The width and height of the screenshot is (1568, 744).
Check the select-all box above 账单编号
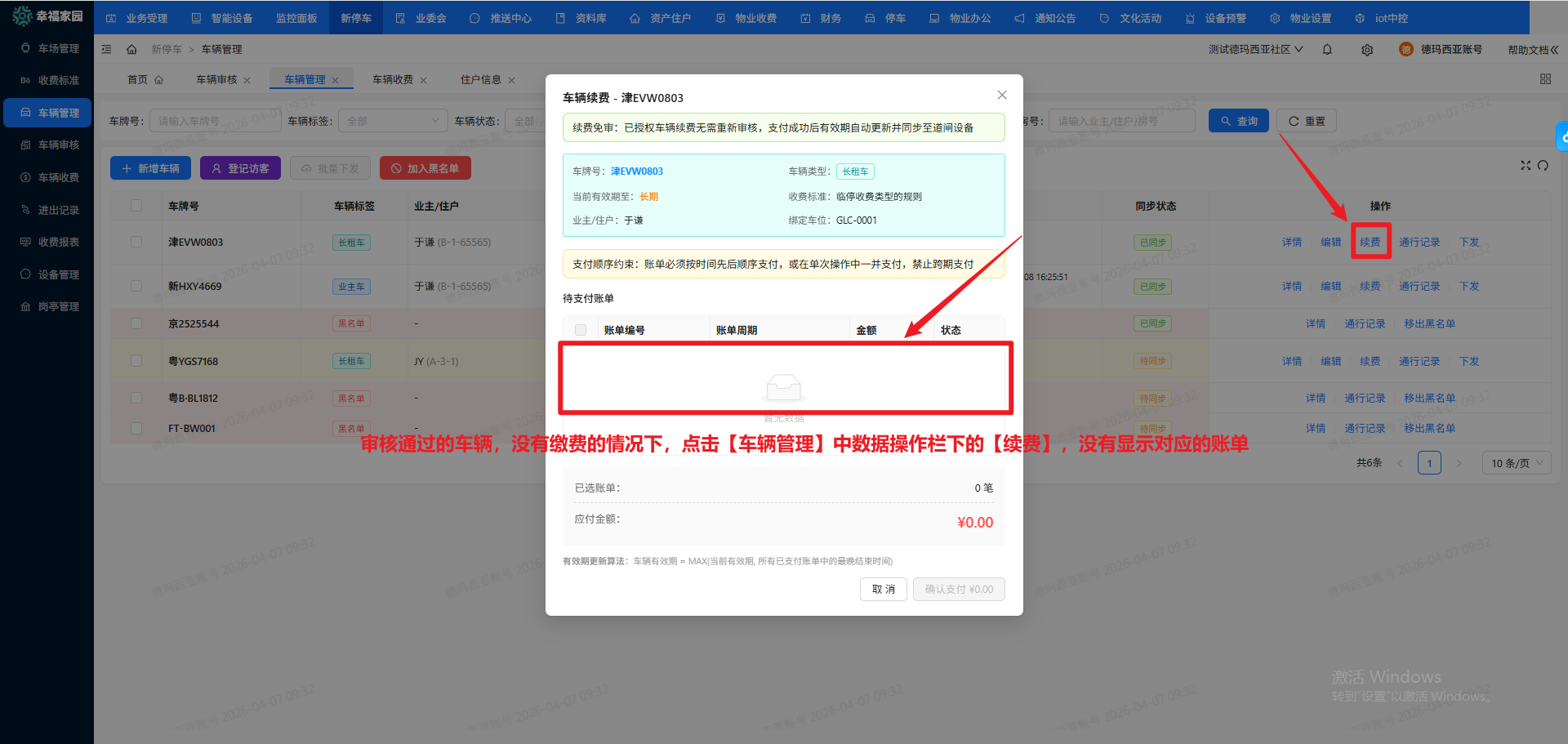581,328
